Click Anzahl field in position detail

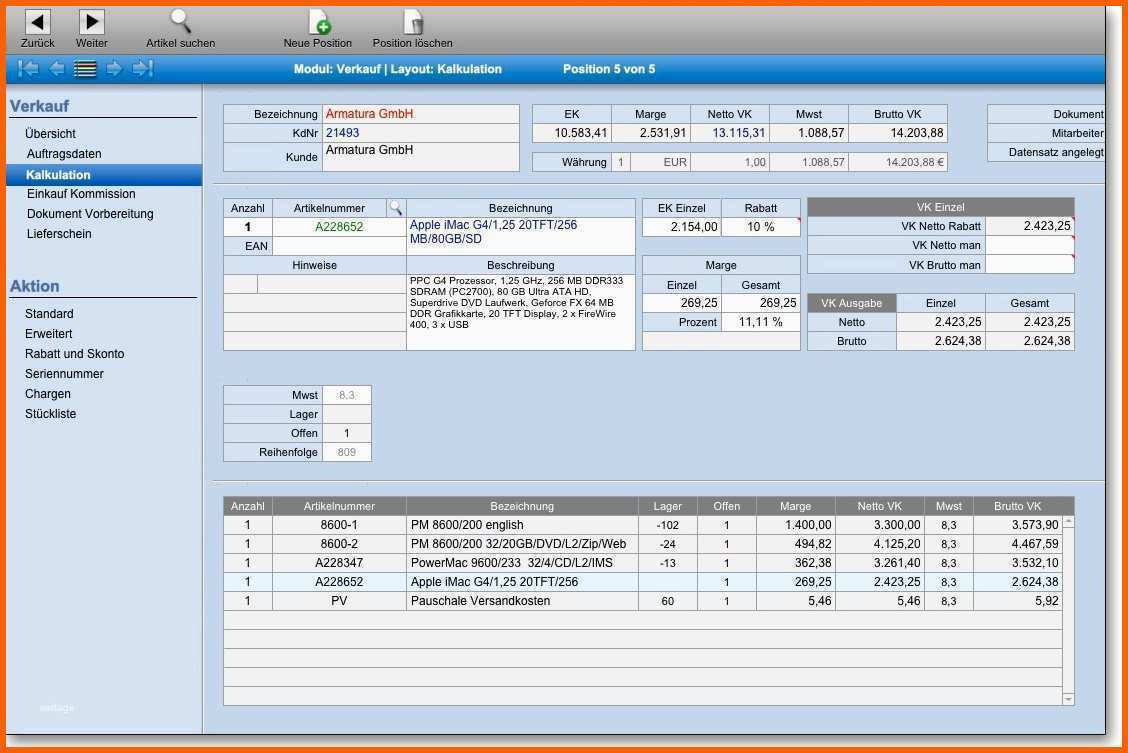pyautogui.click(x=248, y=227)
